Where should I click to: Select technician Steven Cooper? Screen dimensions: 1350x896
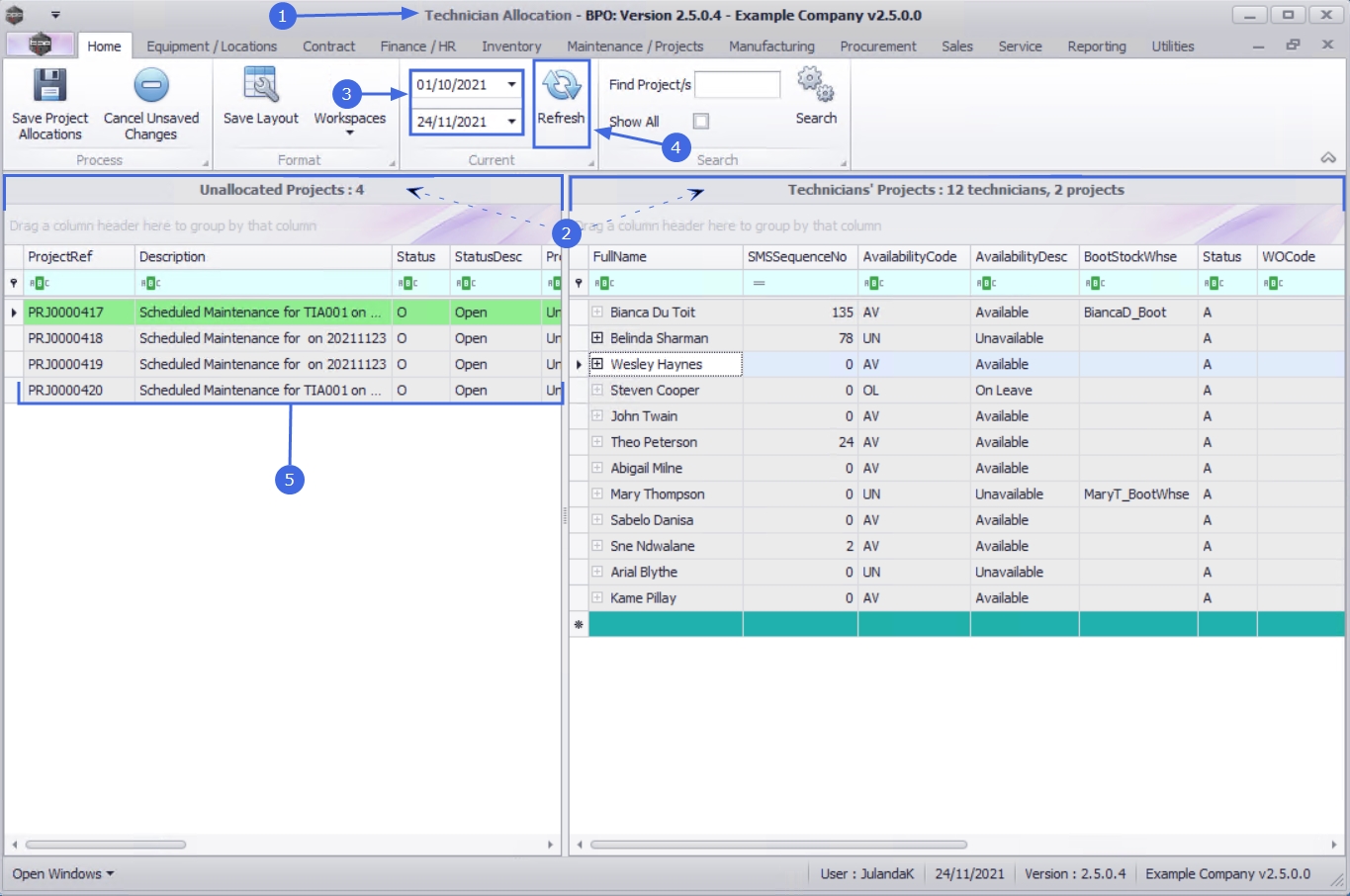655,391
